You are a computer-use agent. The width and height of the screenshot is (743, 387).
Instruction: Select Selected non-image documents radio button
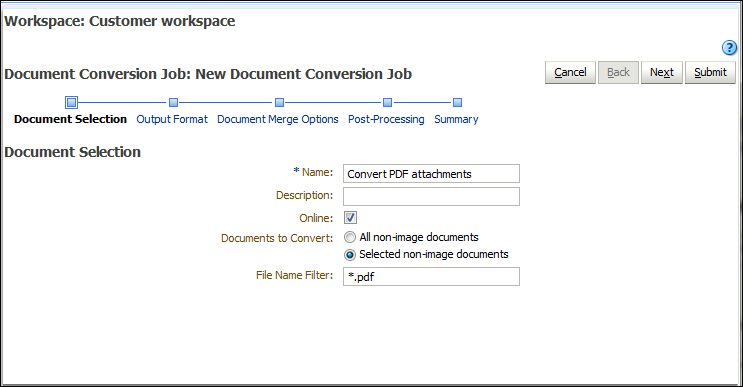(350, 255)
